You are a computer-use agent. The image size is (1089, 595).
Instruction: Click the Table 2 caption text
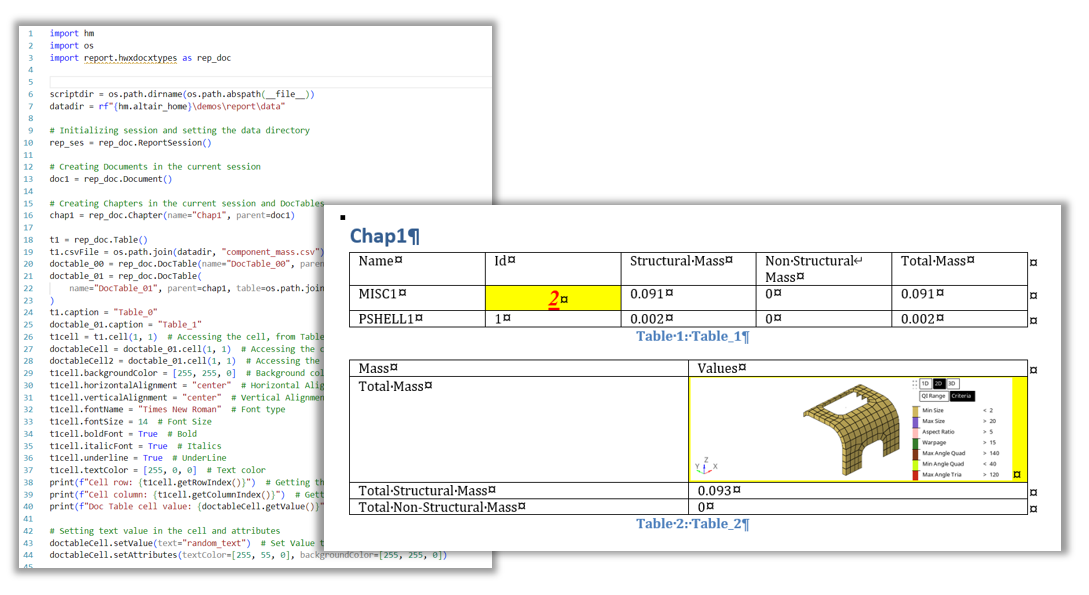(692, 523)
